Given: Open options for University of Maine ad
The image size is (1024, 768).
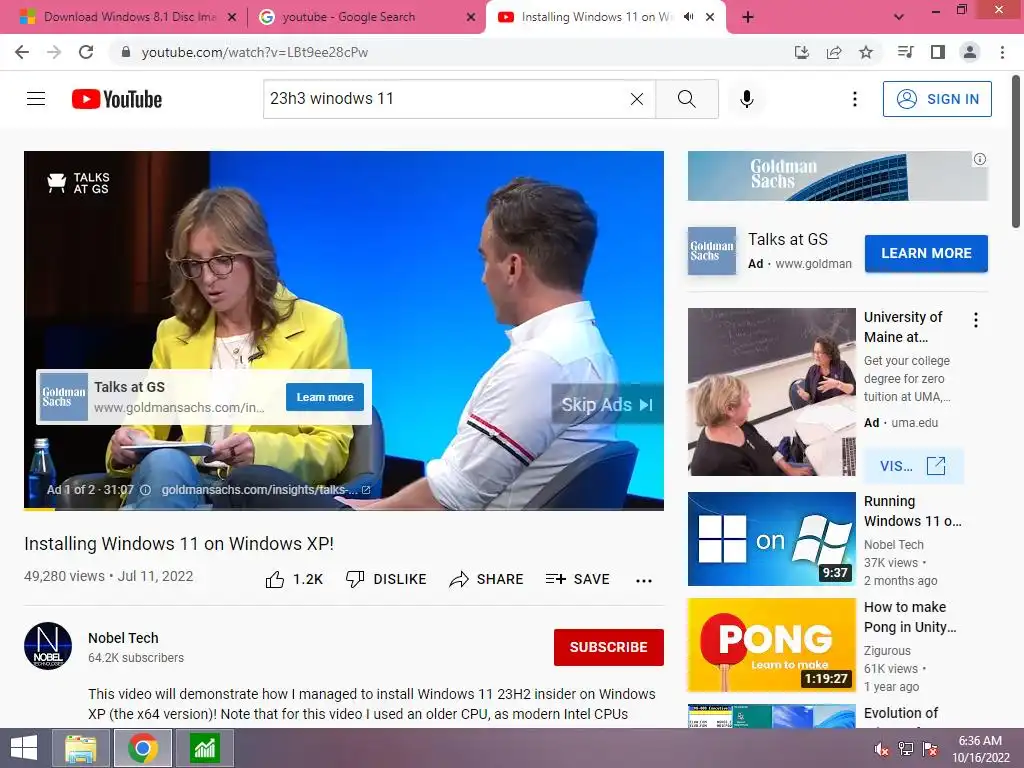Looking at the screenshot, I should 976,320.
